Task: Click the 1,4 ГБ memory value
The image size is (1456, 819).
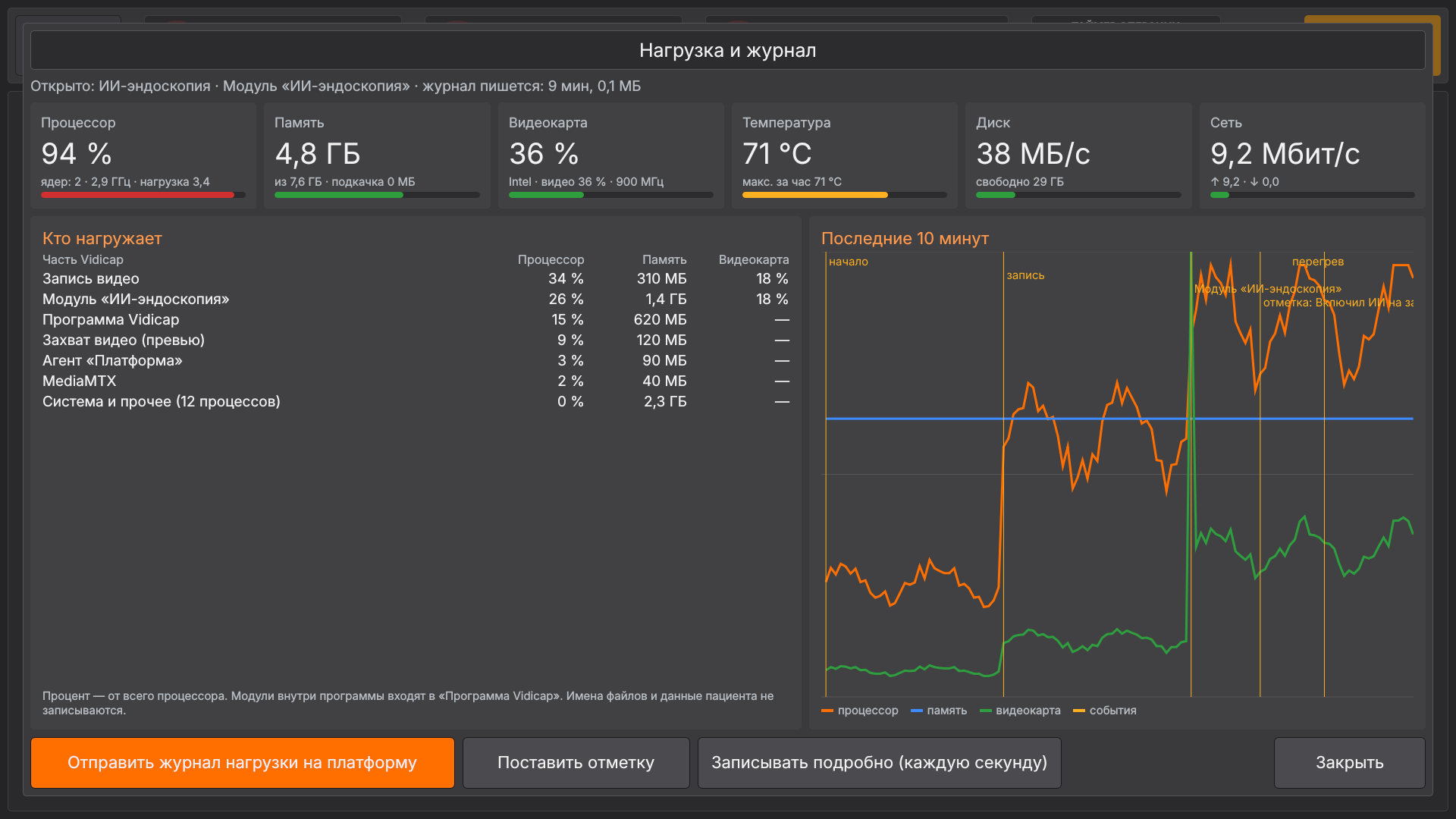Action: tap(666, 300)
